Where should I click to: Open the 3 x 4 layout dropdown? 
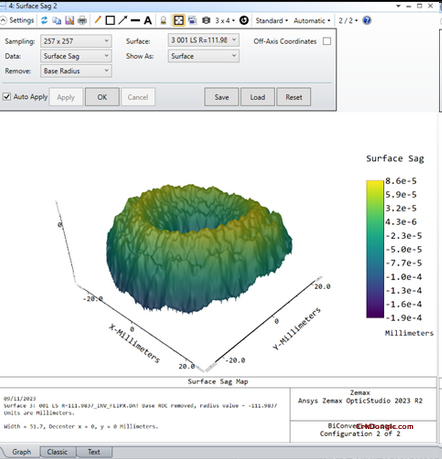[225, 21]
